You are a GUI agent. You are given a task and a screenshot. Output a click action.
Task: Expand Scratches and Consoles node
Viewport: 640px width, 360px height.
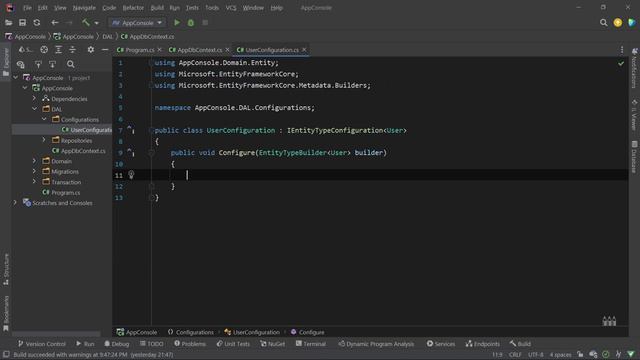16,202
